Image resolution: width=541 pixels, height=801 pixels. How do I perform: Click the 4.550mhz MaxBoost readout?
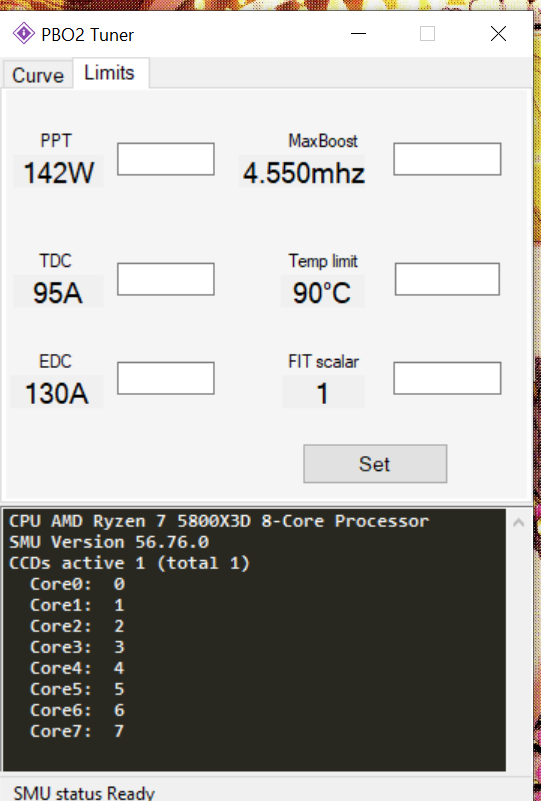click(303, 172)
